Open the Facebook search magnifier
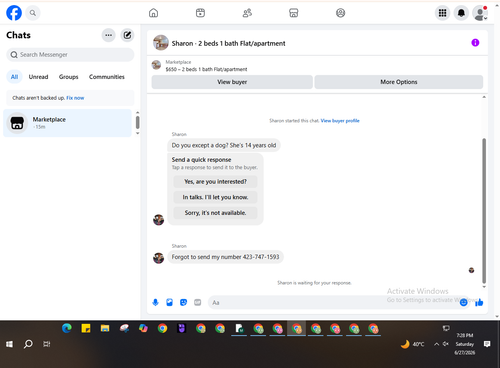 (33, 13)
